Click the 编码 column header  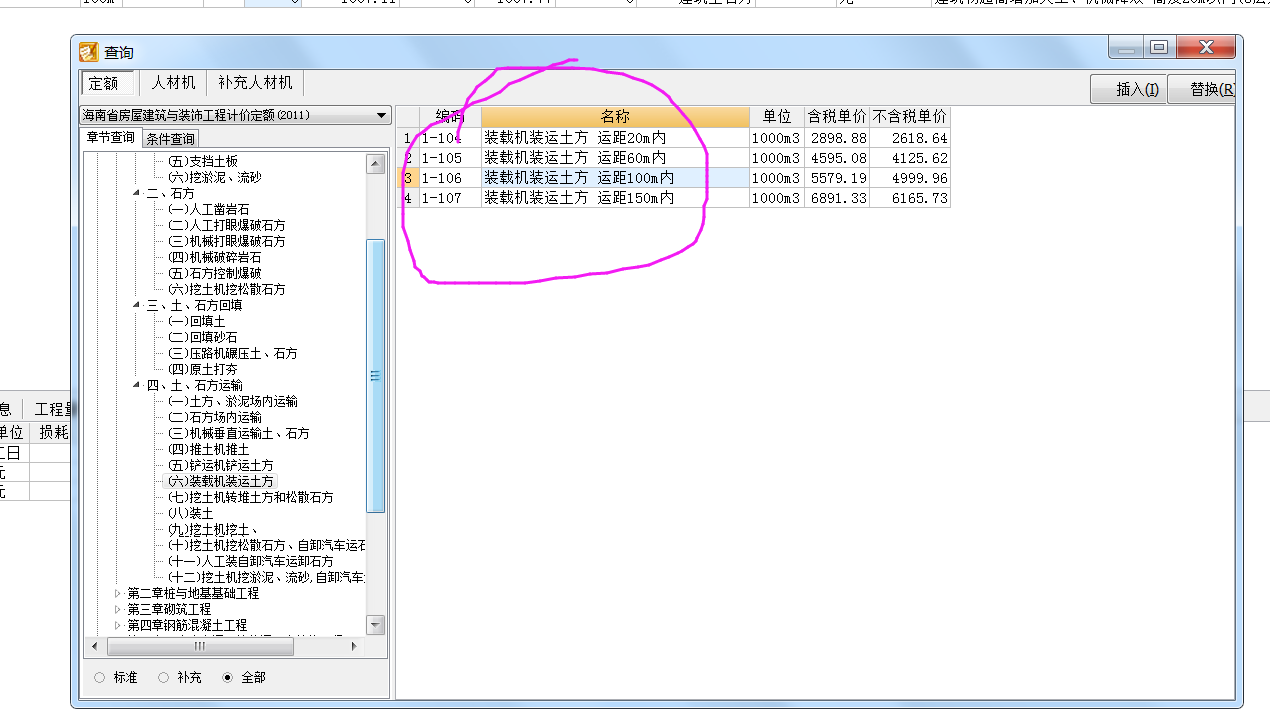tap(450, 117)
